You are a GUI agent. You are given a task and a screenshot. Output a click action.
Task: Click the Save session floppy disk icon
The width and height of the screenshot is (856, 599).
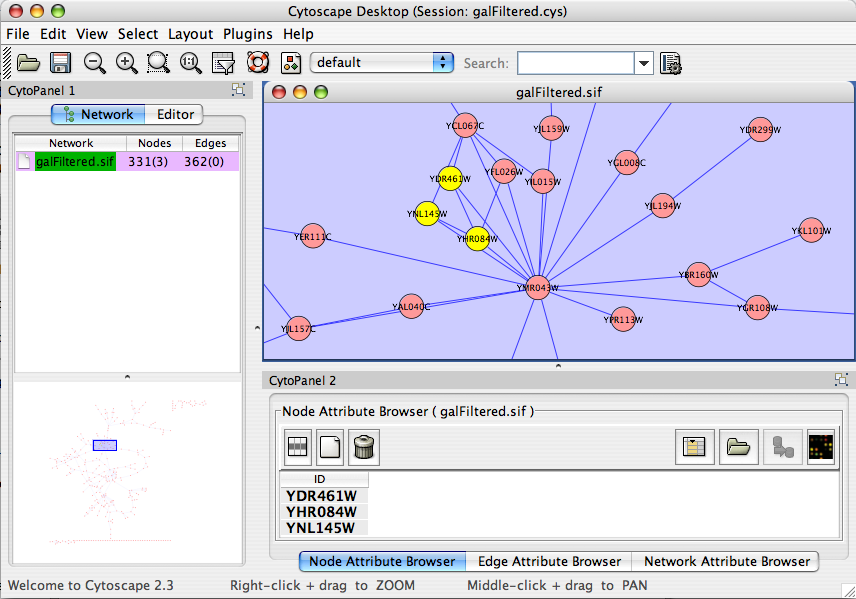click(60, 63)
